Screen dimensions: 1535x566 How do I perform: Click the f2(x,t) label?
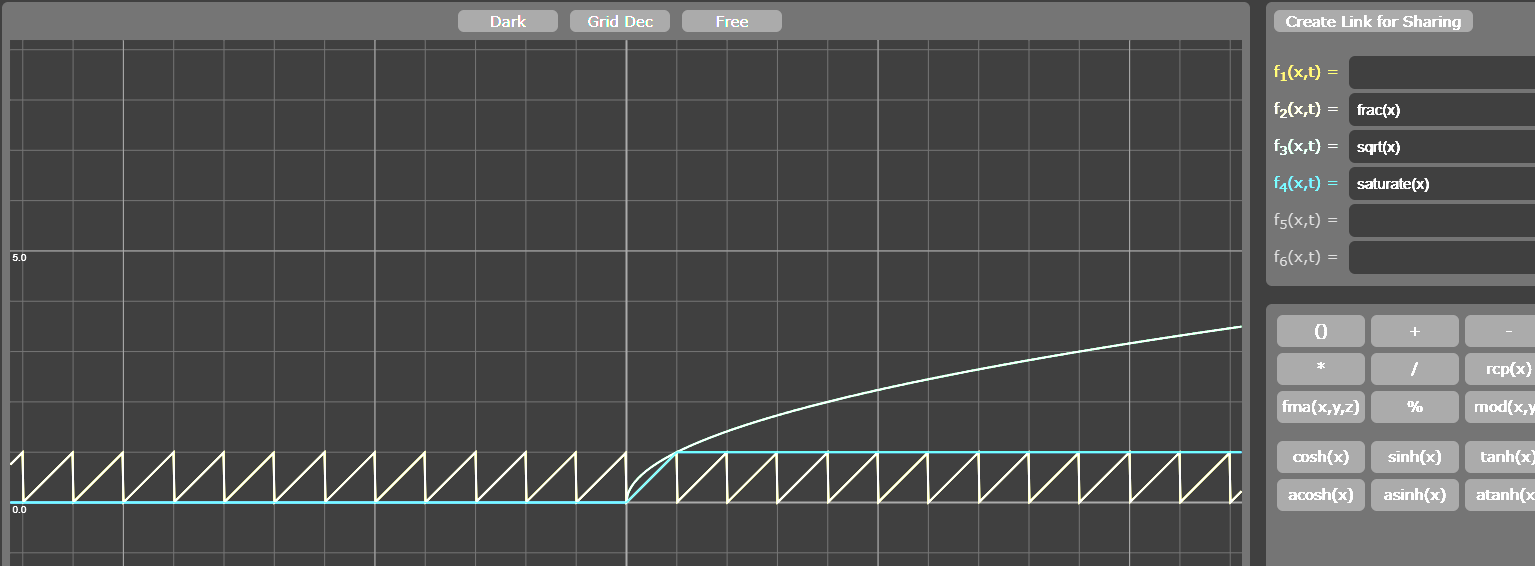pyautogui.click(x=1306, y=109)
